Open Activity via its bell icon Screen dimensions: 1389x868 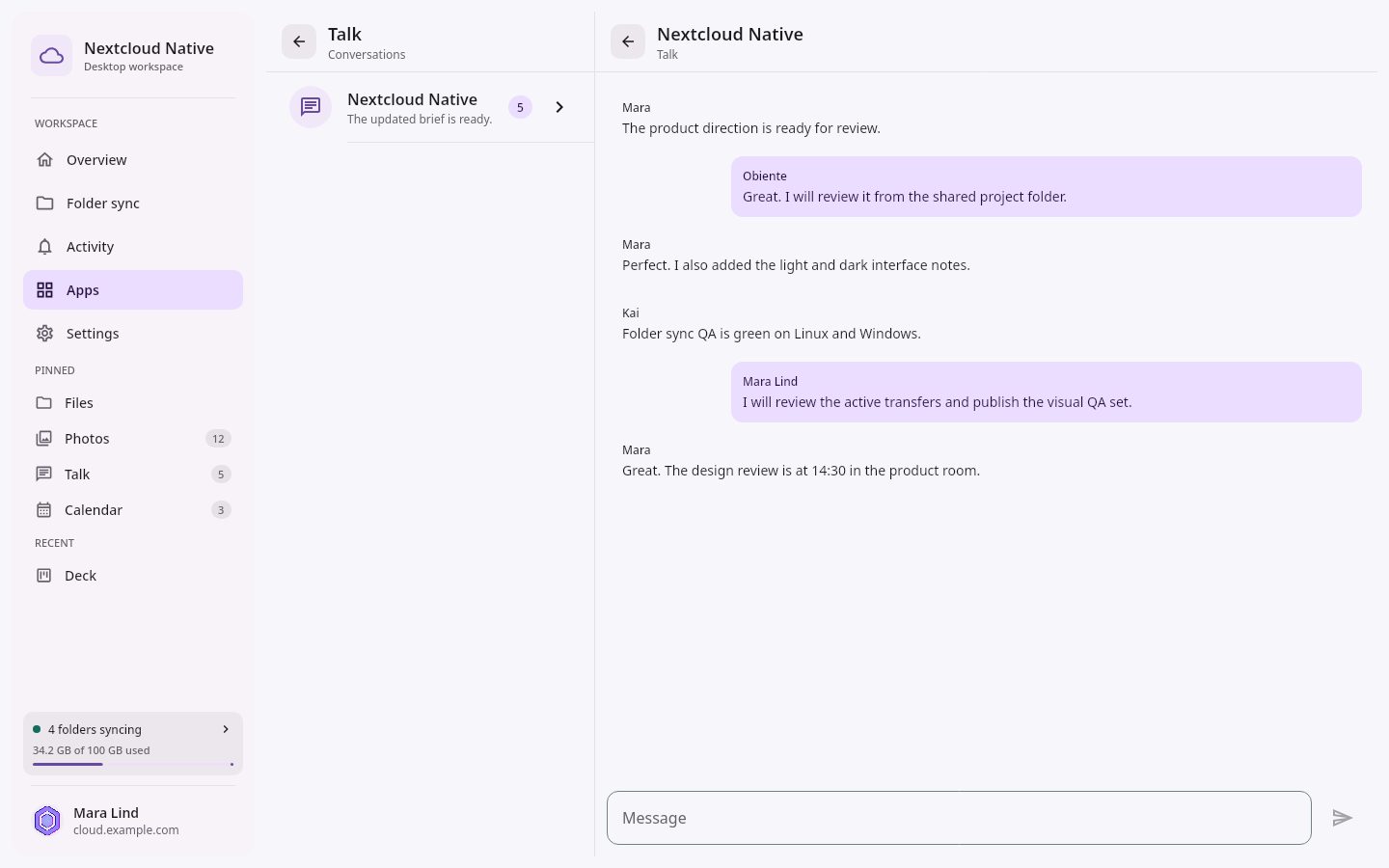point(44,247)
